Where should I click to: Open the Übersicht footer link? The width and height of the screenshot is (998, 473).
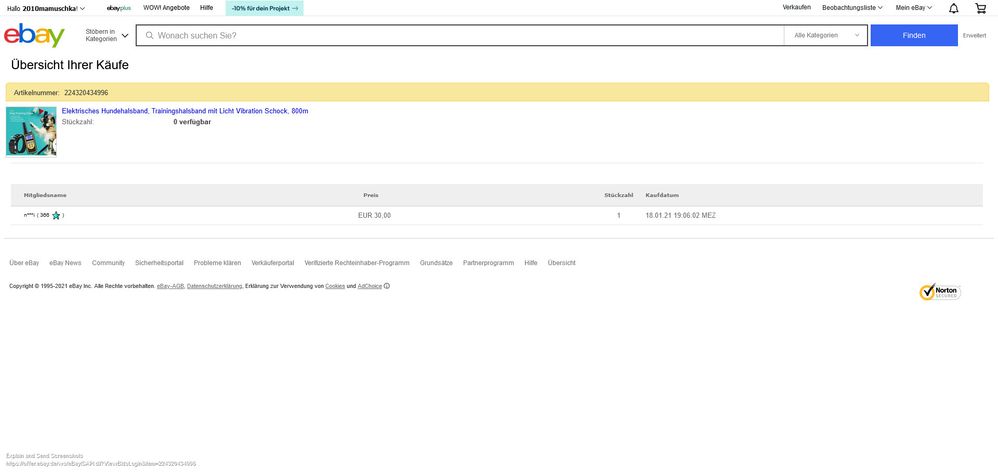click(x=561, y=263)
